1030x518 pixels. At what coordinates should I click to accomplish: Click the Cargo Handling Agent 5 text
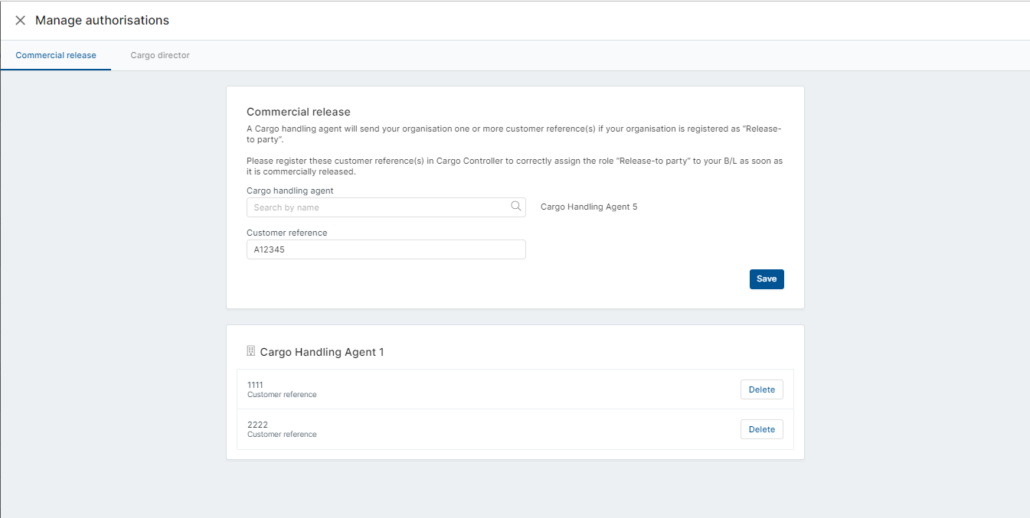tap(589, 207)
